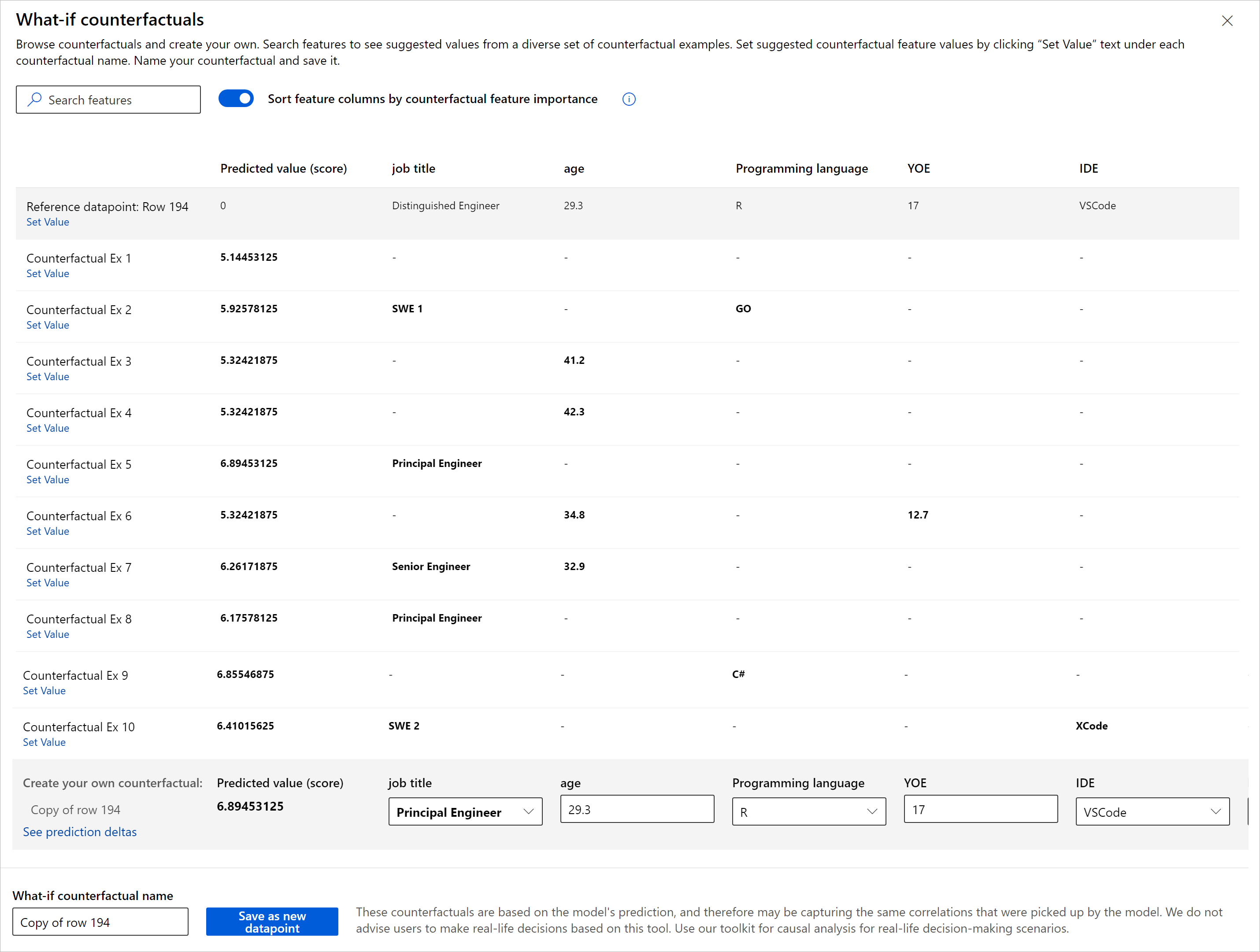The width and height of the screenshot is (1260, 952).
Task: Open the job title dropdown
Action: [465, 812]
